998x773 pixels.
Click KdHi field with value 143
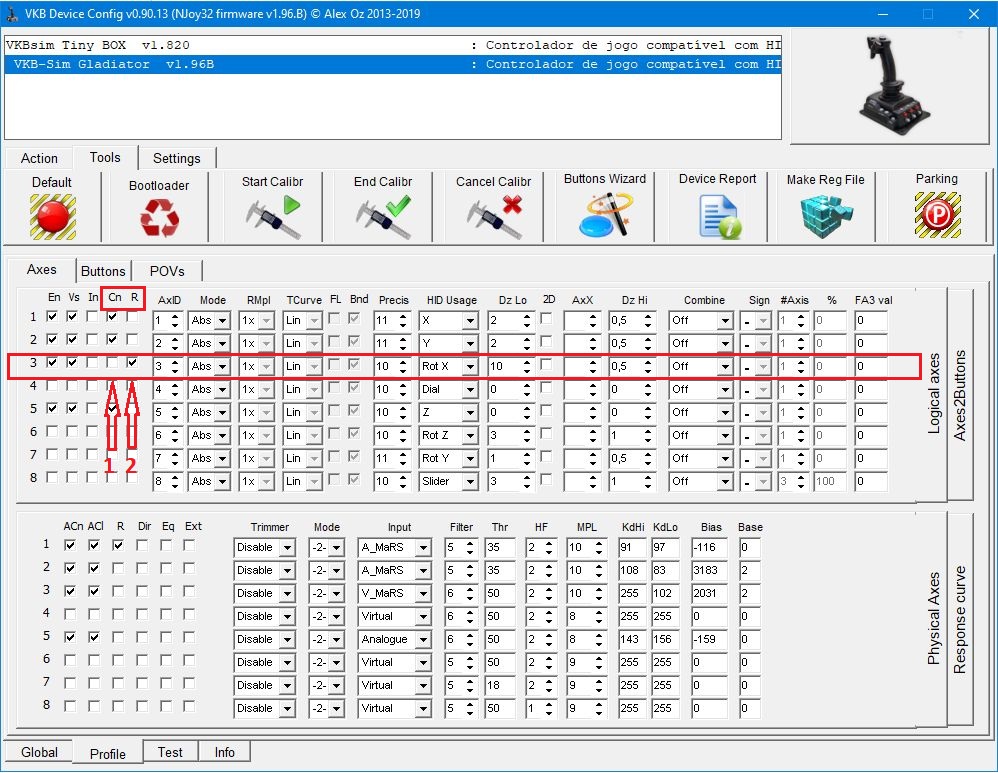(632, 639)
